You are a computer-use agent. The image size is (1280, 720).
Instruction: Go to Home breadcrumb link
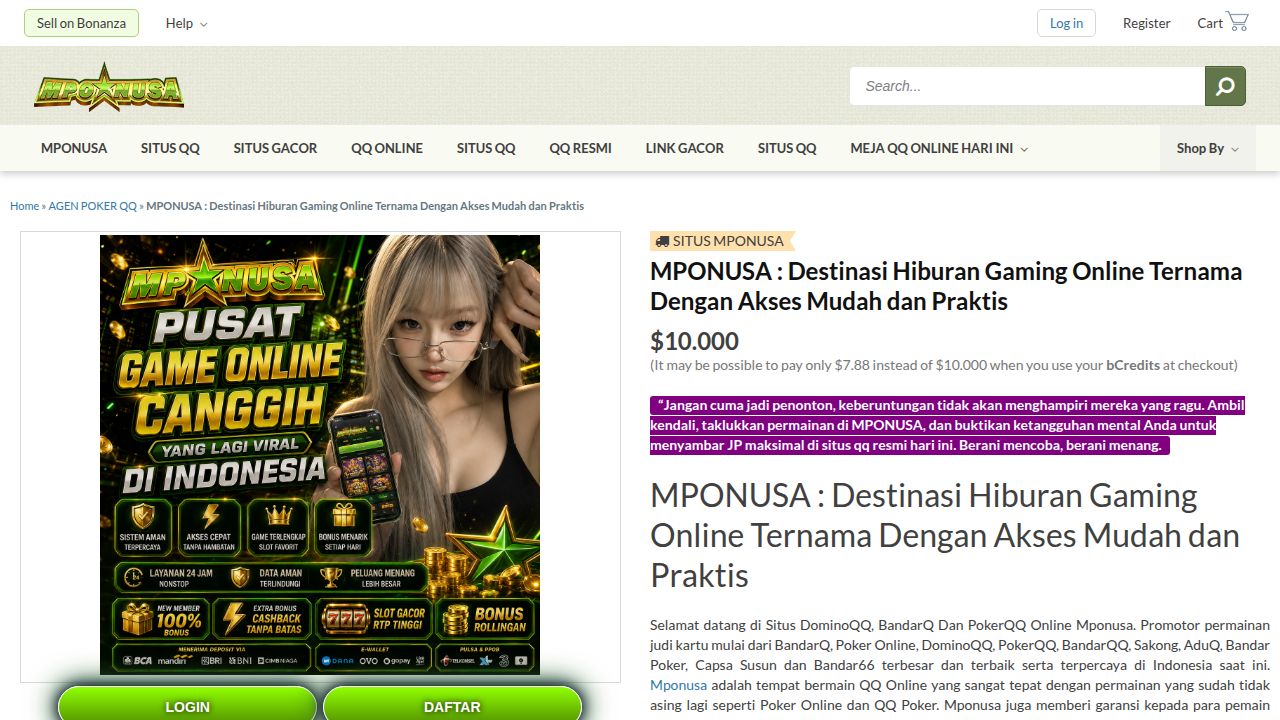pyautogui.click(x=24, y=206)
